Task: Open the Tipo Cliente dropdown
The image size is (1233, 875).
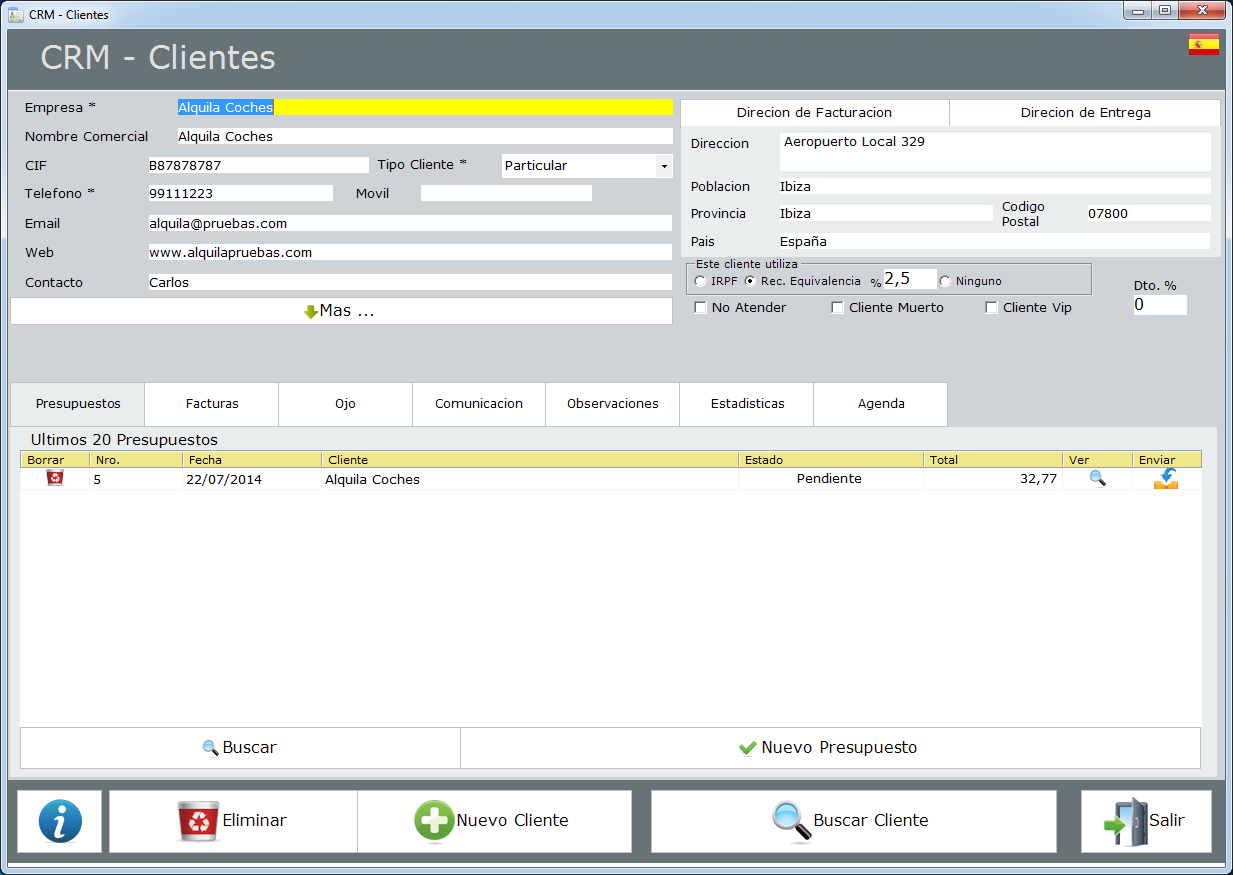Action: (664, 166)
